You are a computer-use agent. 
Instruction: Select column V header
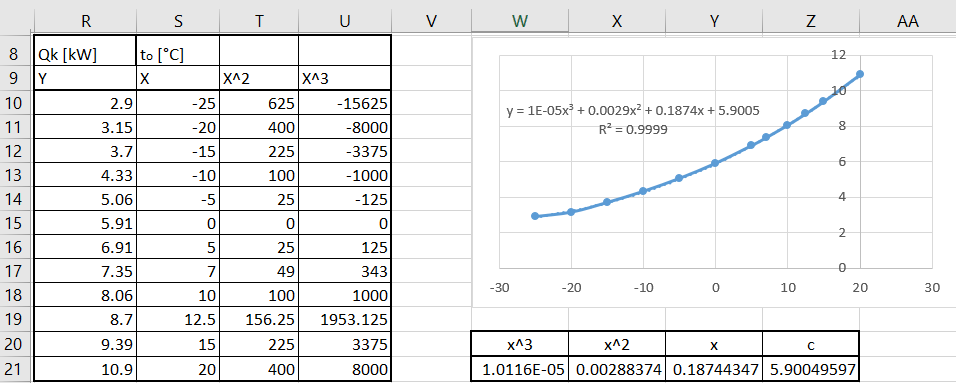point(431,21)
